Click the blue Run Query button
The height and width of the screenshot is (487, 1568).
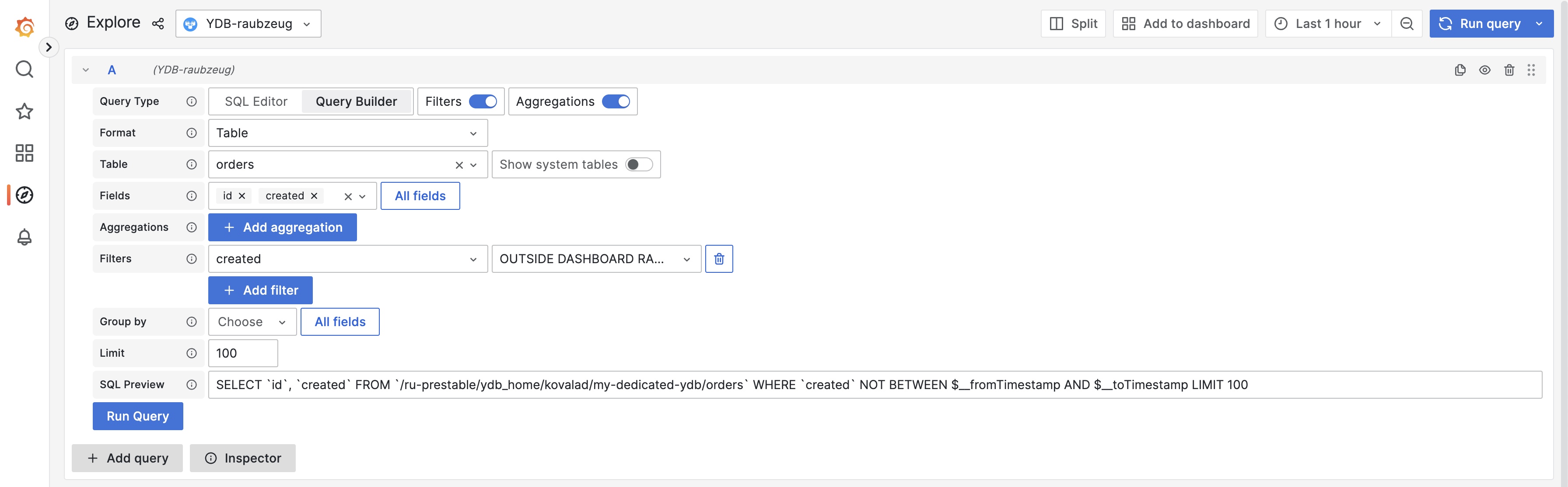coord(137,416)
